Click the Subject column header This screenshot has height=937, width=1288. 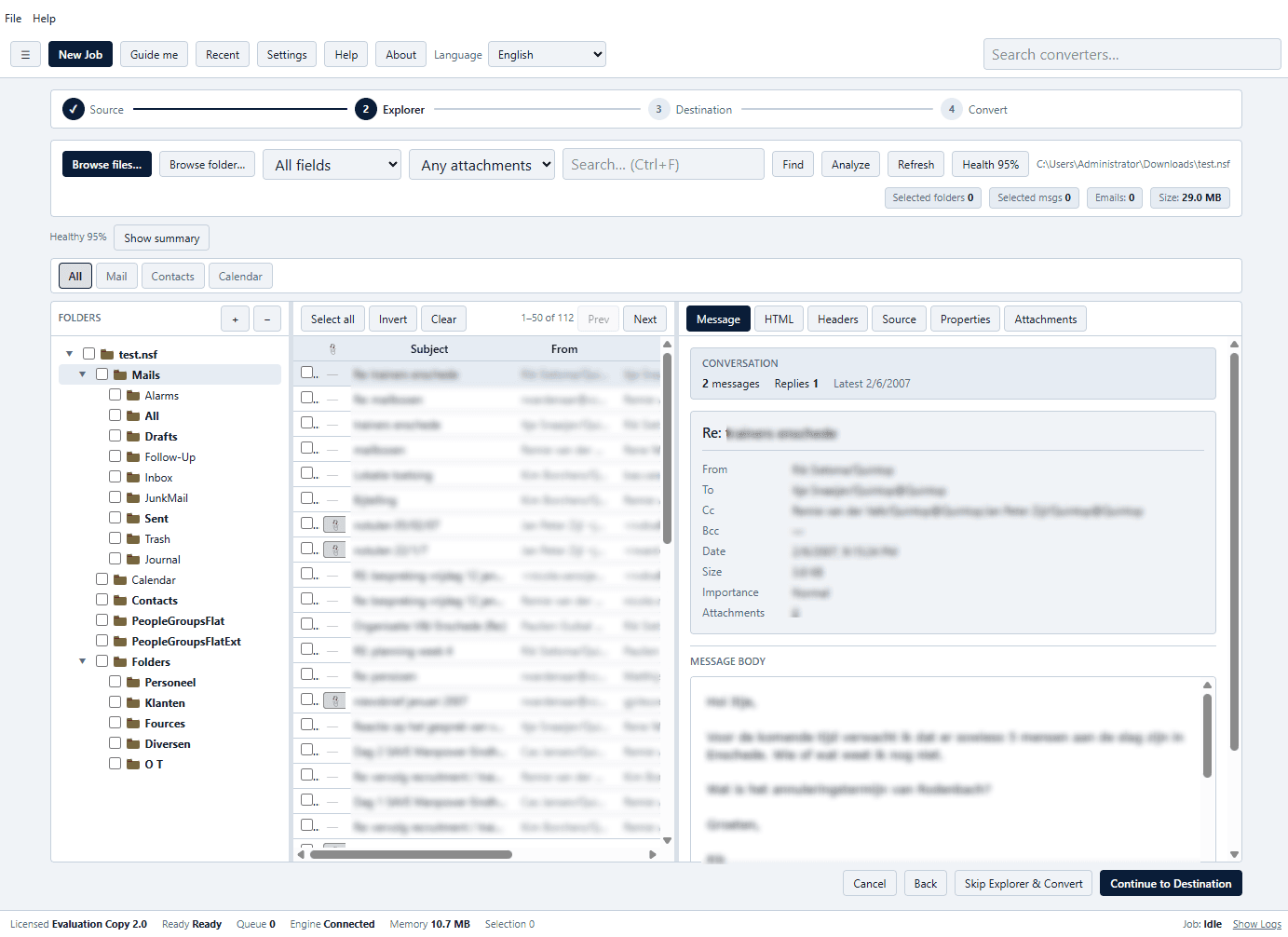429,349
